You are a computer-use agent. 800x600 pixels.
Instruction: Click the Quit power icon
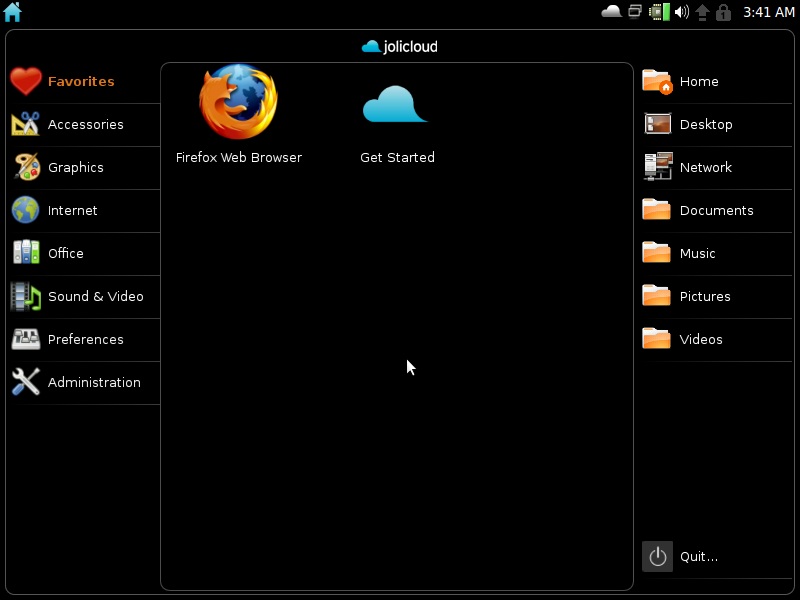657,556
